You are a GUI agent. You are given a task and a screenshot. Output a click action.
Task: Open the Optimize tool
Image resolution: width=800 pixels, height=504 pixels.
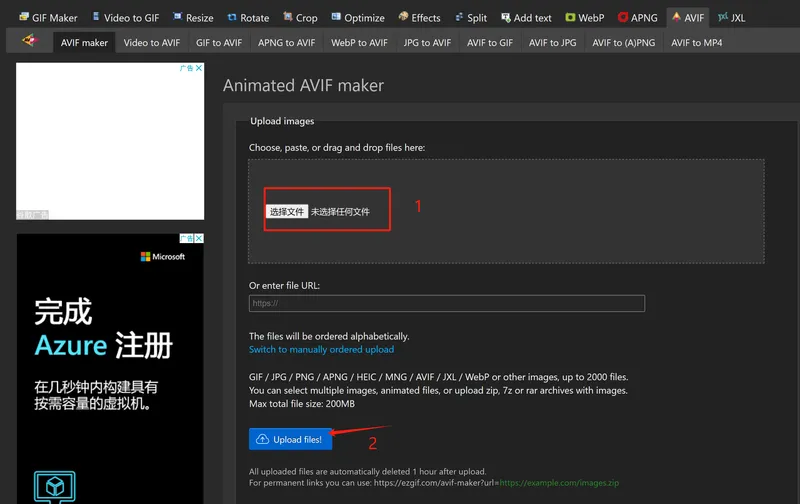358,18
